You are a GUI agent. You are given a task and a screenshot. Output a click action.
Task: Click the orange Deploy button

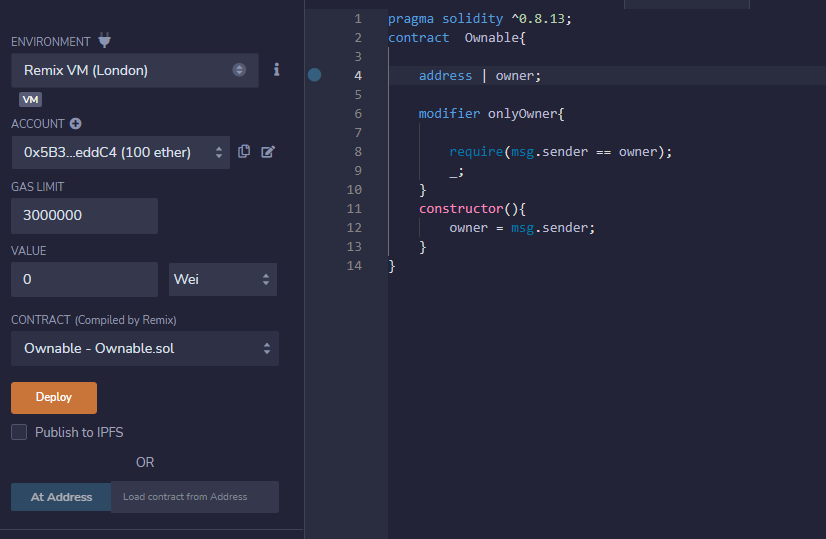pyautogui.click(x=54, y=397)
